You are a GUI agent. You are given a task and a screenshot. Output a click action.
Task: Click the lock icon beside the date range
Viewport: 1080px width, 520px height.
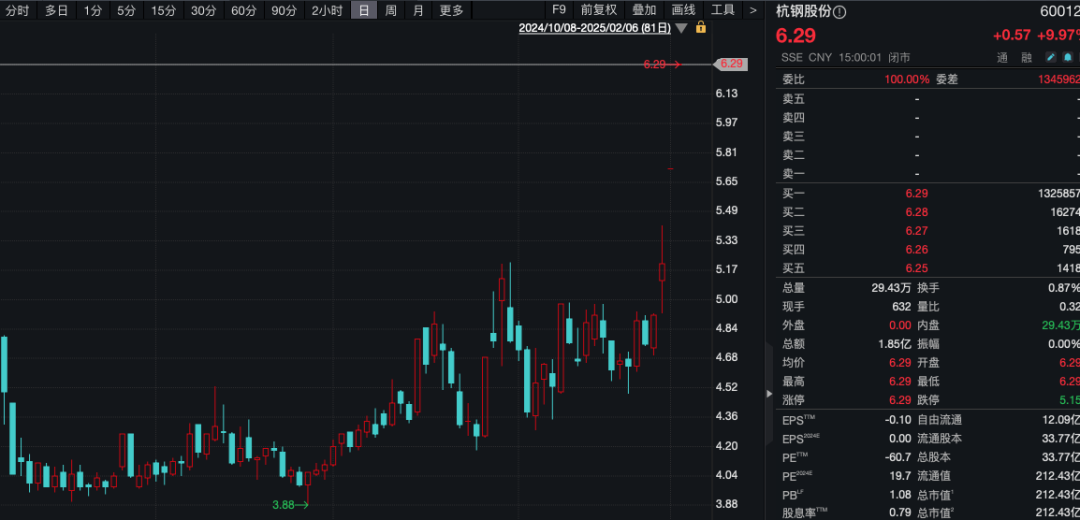pyautogui.click(x=701, y=28)
